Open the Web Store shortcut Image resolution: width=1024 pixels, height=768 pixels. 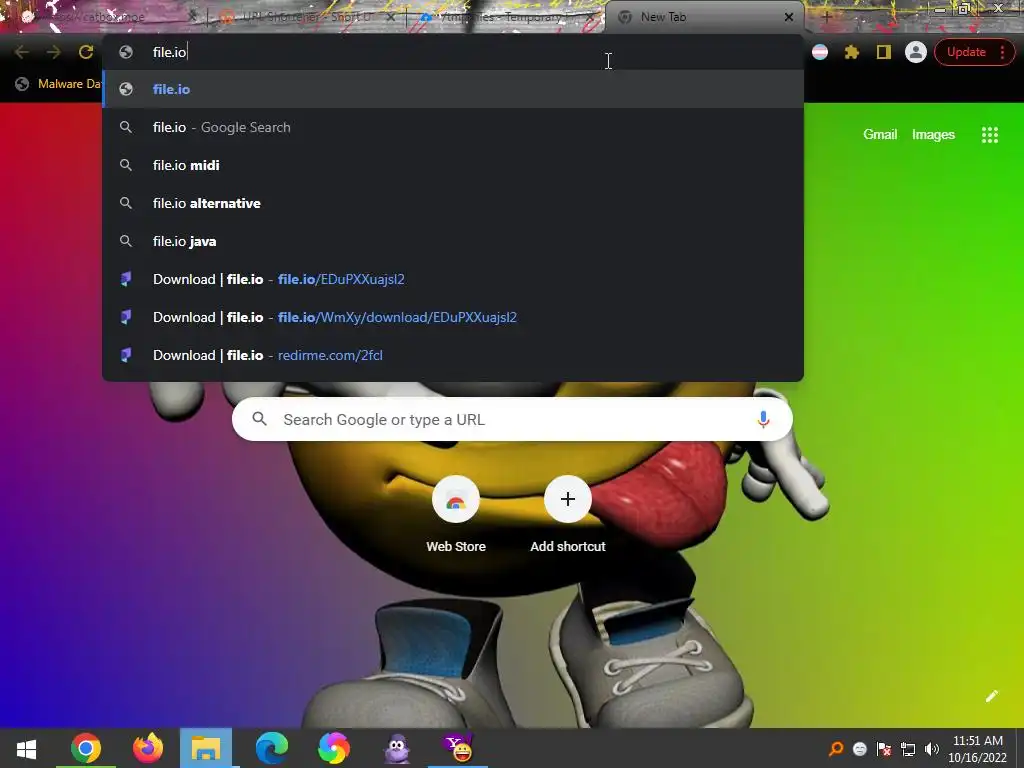[x=456, y=516]
